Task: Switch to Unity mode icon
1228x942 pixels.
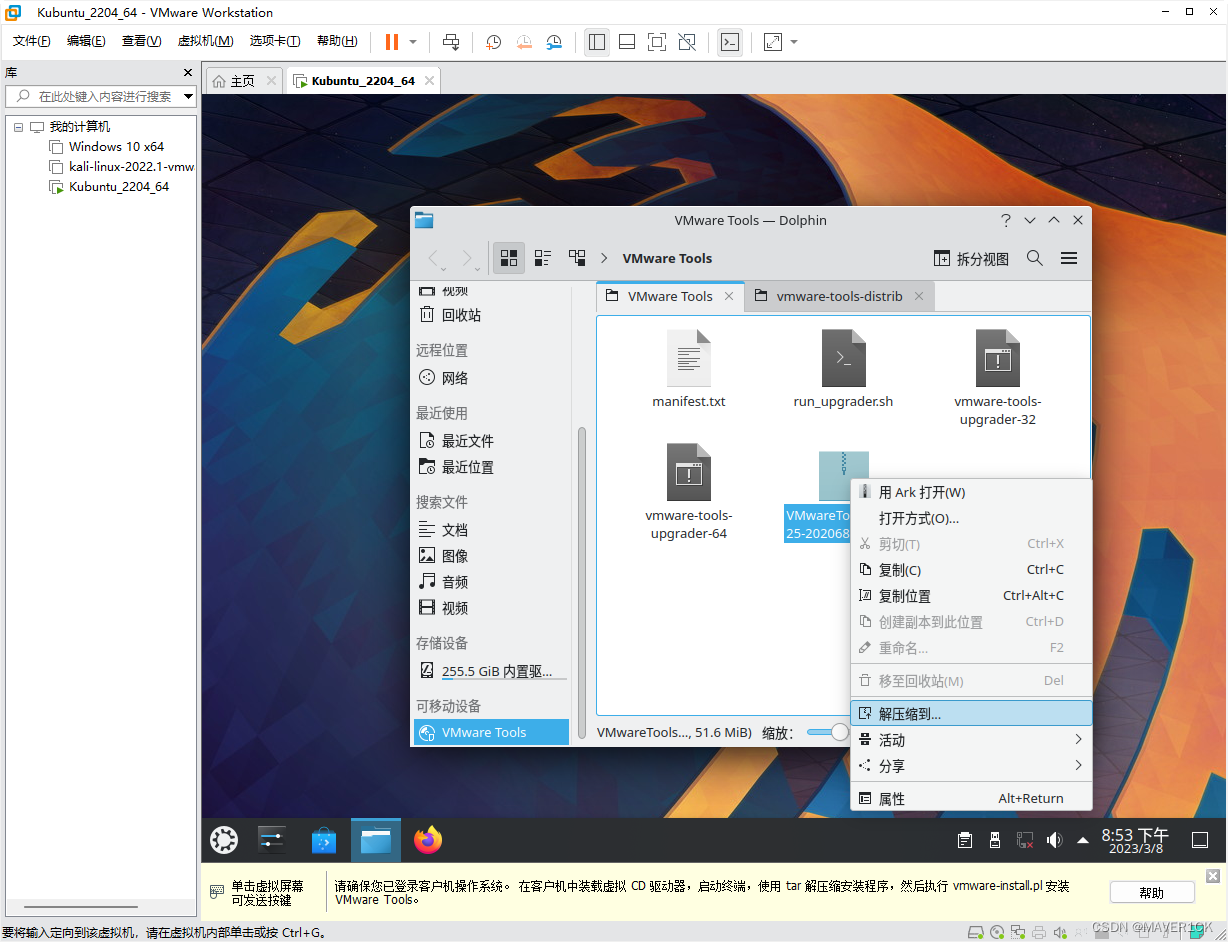Action: (x=687, y=42)
